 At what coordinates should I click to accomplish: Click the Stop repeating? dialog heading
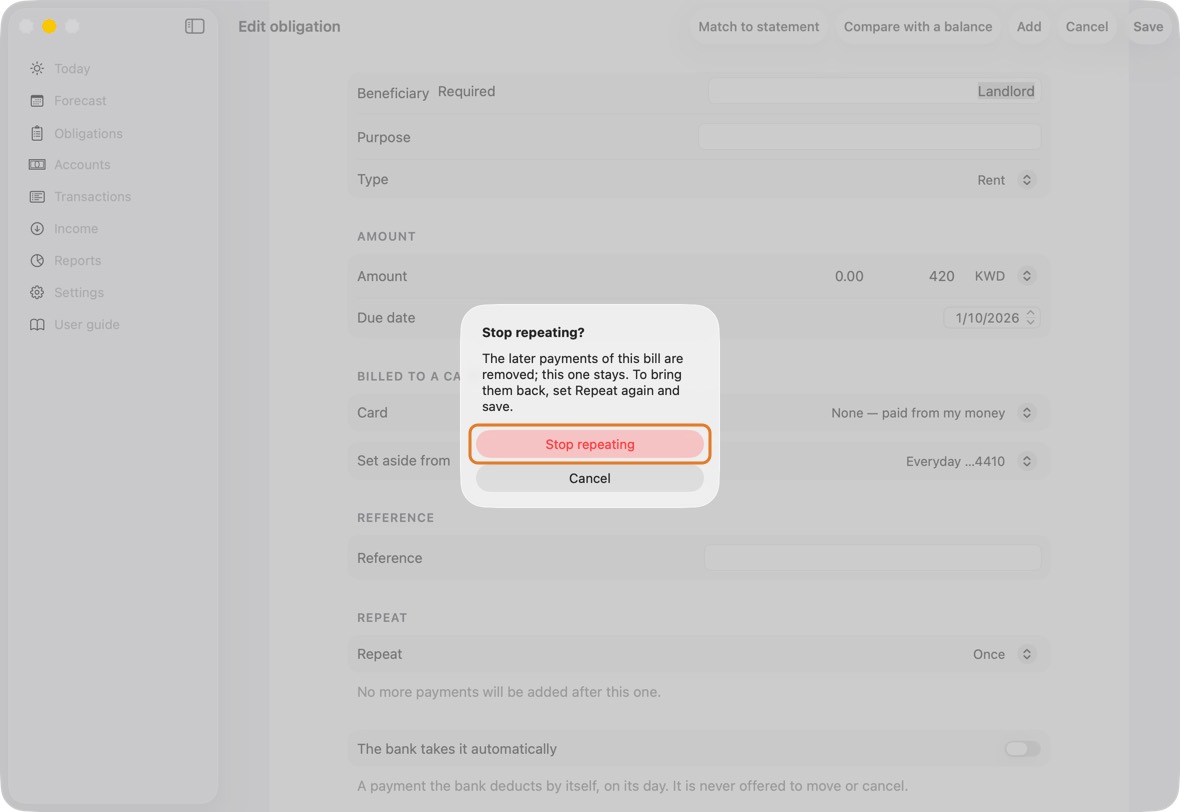click(x=533, y=332)
